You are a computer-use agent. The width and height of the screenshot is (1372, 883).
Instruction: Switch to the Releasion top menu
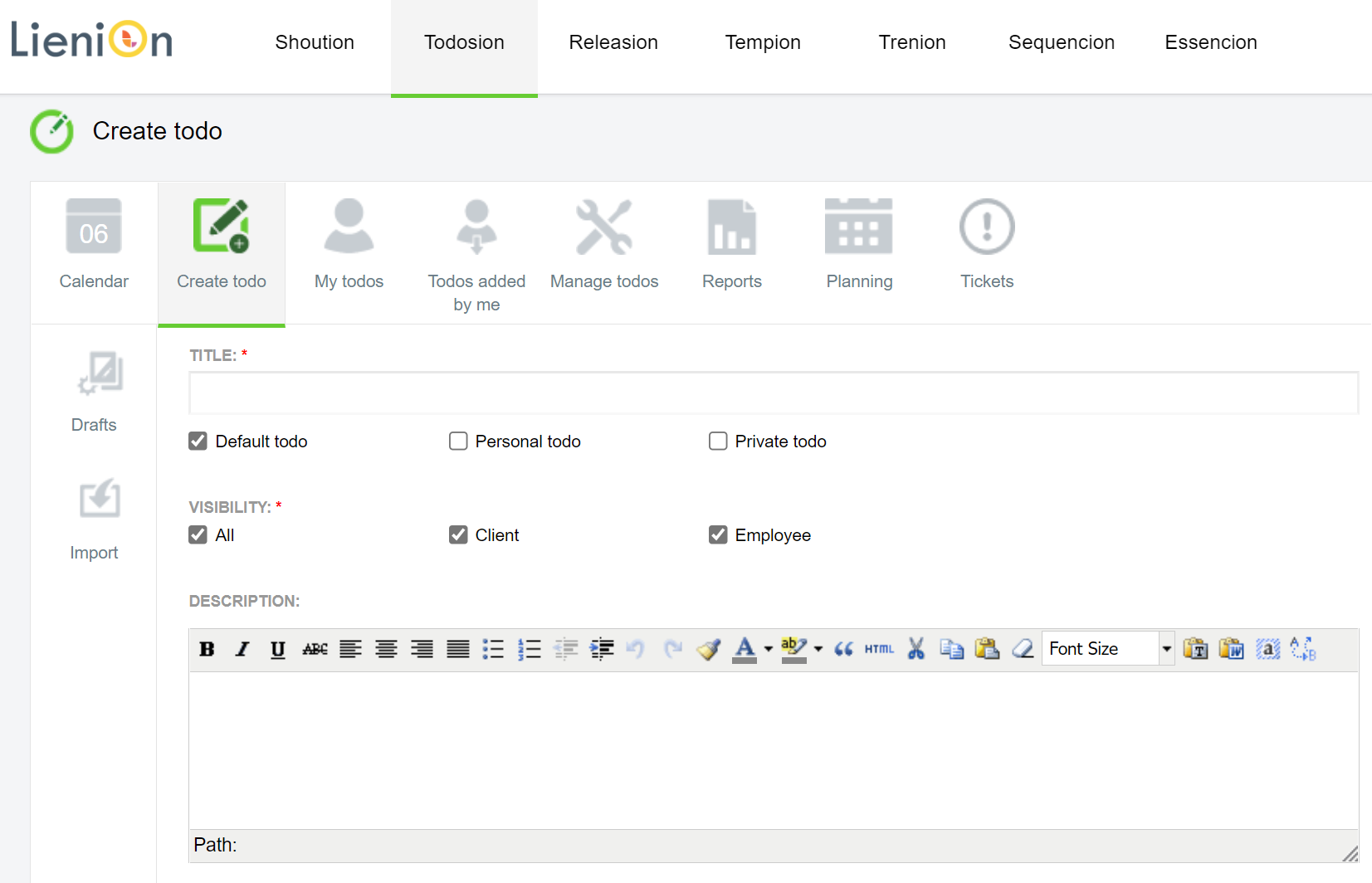pos(613,42)
